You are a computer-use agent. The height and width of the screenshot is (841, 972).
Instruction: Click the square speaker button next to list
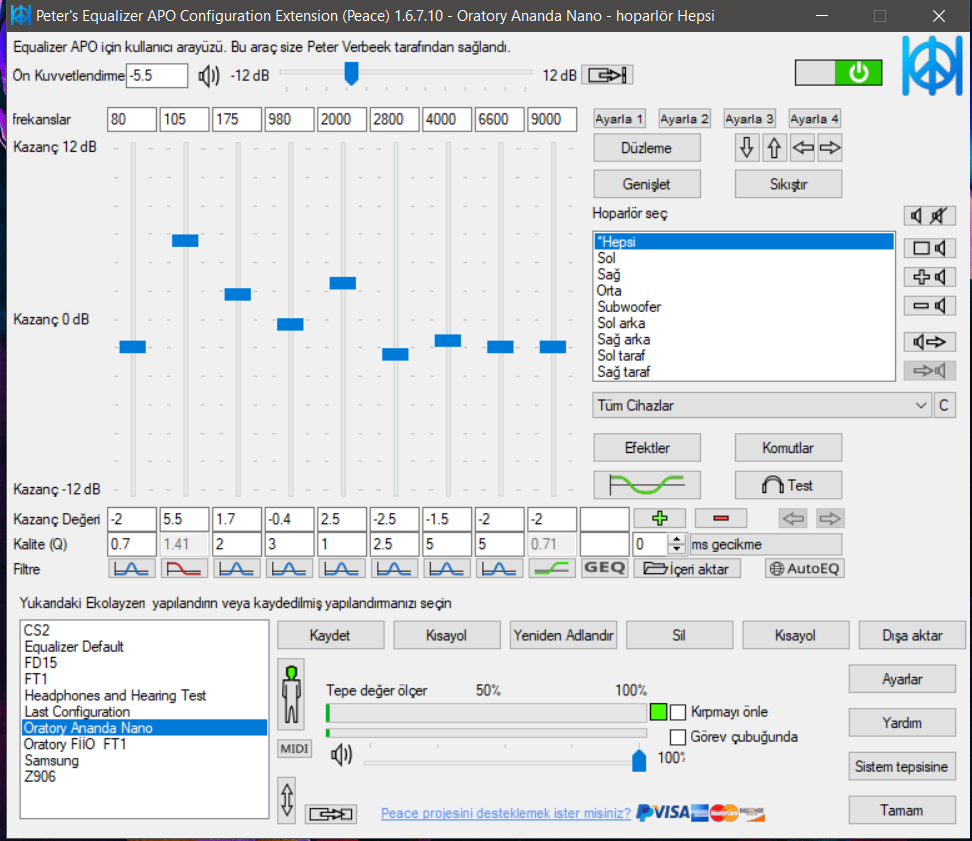929,249
